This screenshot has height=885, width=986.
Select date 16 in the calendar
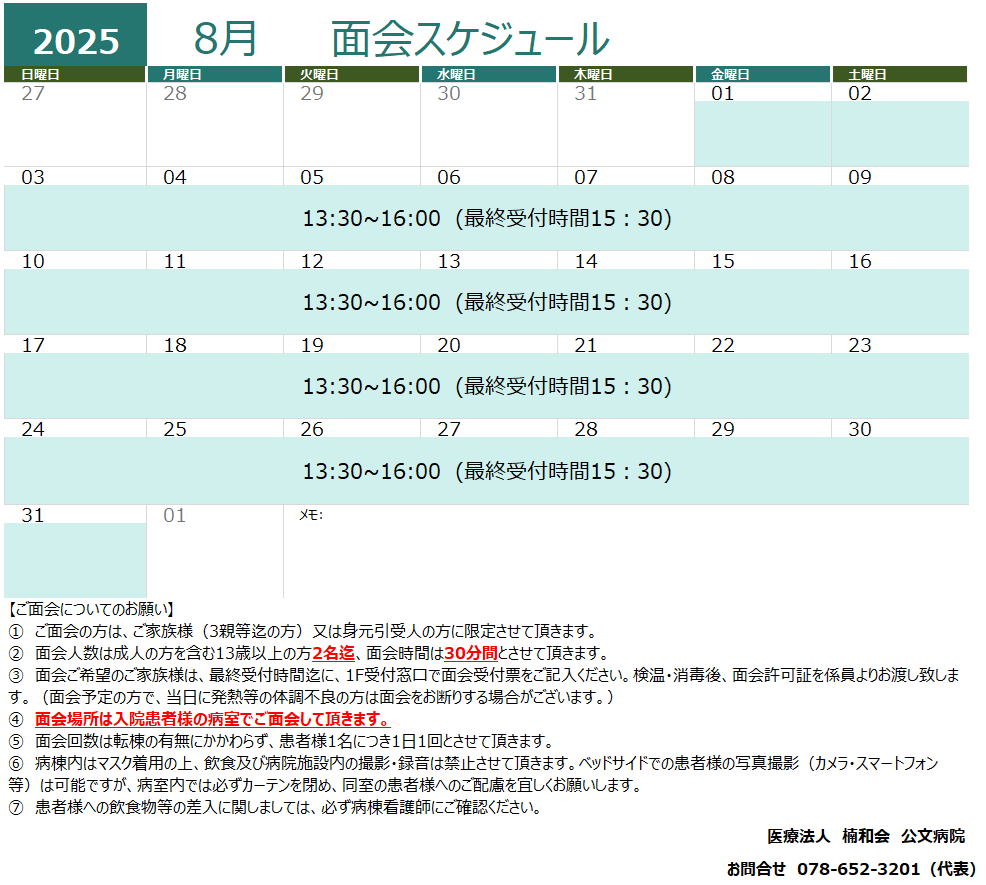(860, 261)
